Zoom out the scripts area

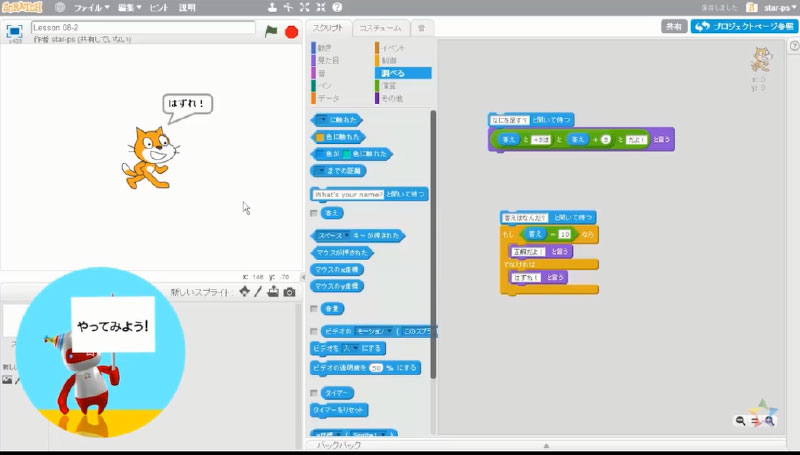click(740, 421)
